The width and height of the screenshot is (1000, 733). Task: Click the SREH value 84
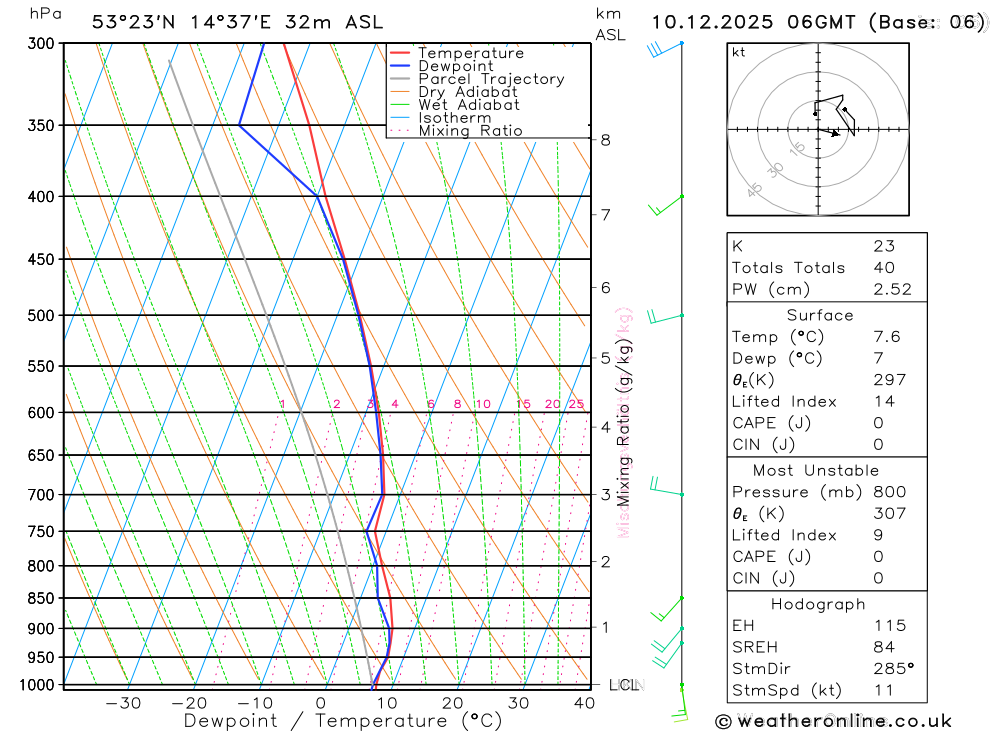click(x=884, y=648)
